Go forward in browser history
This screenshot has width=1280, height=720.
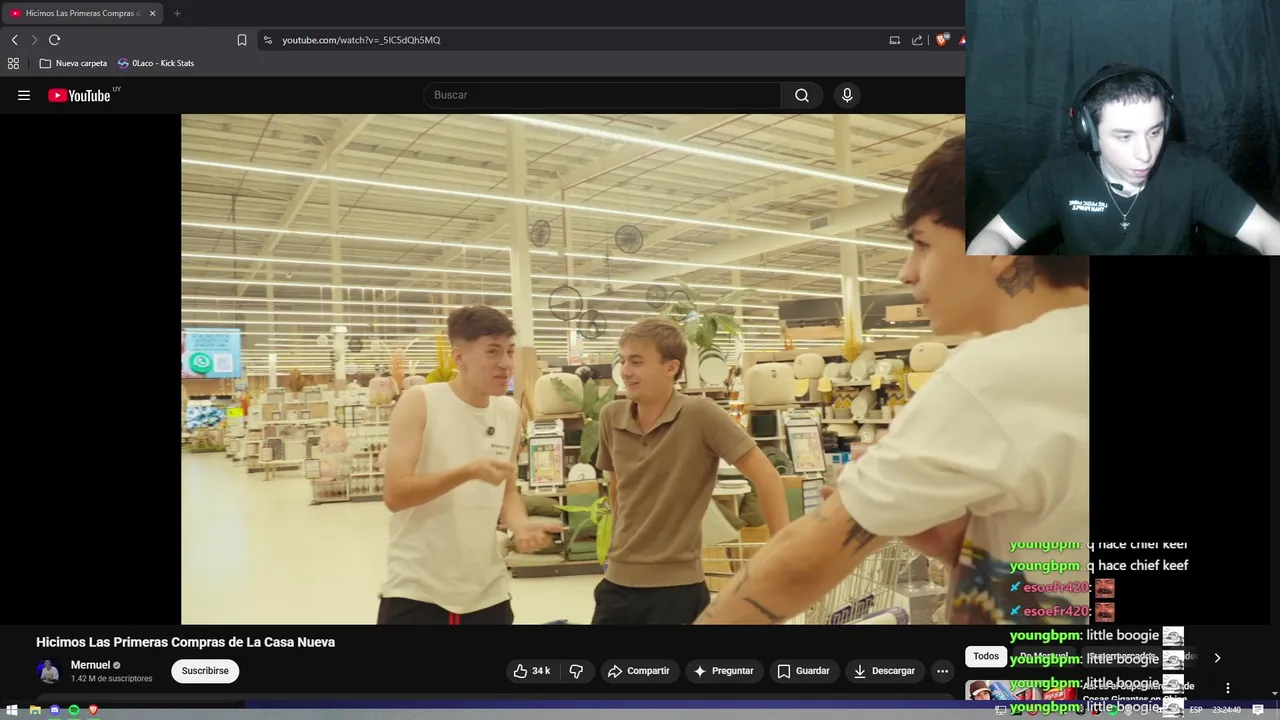click(x=34, y=40)
